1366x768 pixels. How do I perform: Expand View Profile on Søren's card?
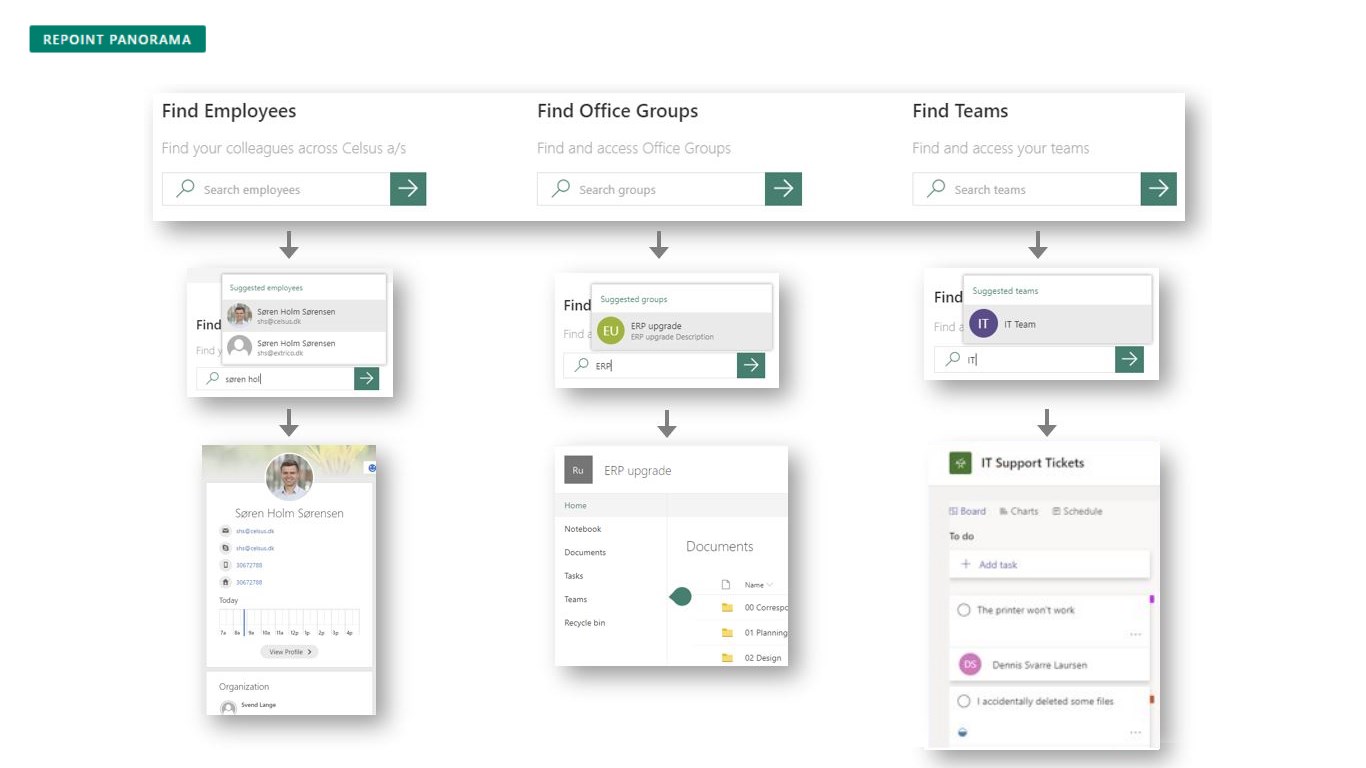[289, 652]
